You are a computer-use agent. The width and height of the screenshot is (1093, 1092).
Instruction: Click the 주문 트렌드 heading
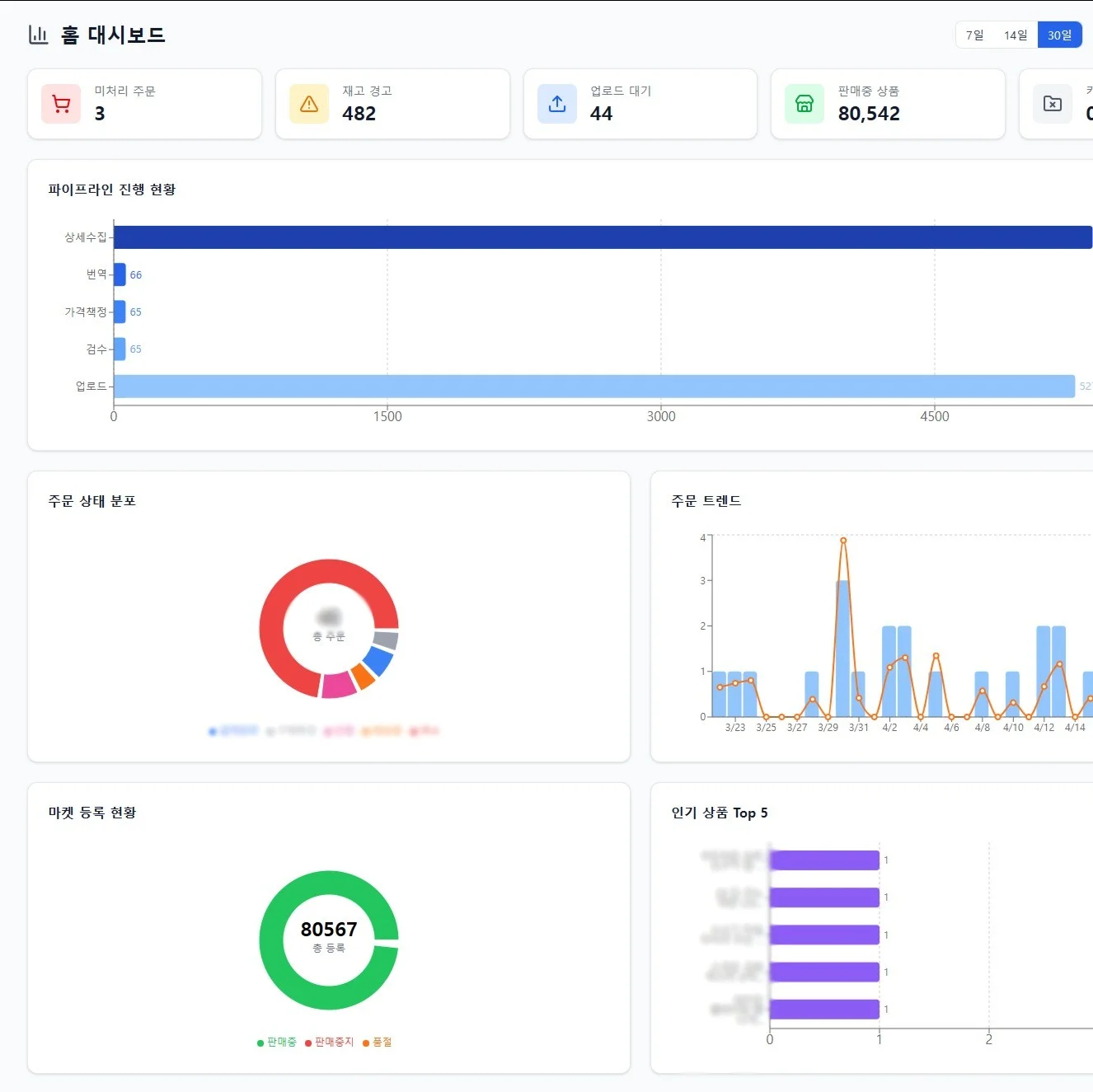(706, 501)
